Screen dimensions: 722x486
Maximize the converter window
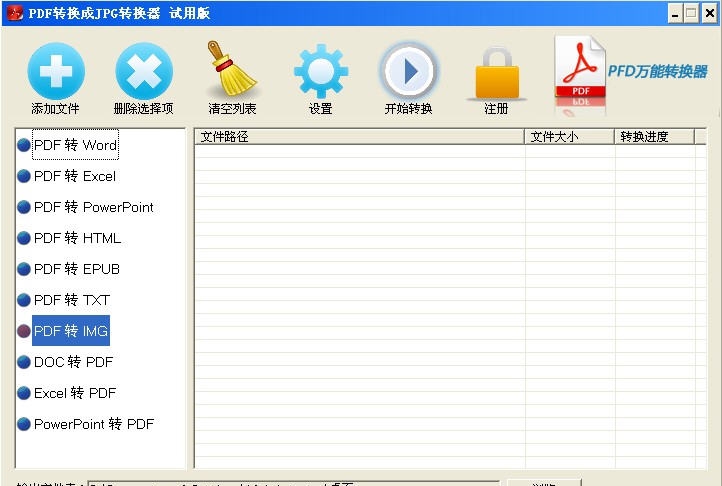click(x=691, y=13)
